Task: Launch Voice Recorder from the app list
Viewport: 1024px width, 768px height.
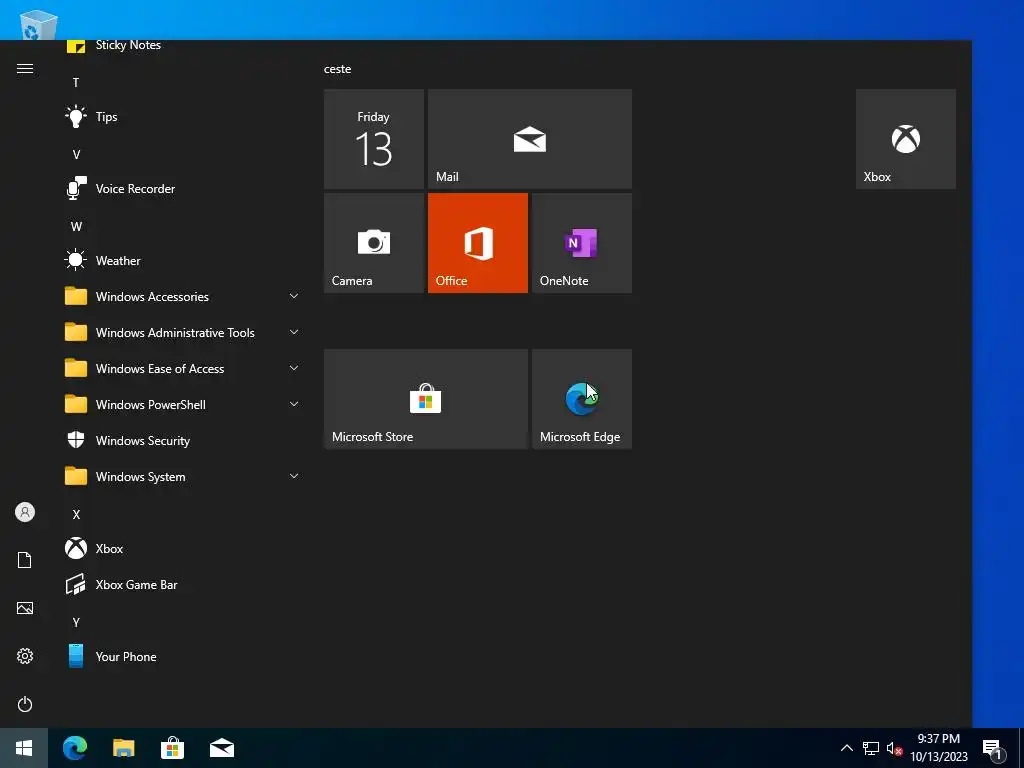Action: (183, 189)
